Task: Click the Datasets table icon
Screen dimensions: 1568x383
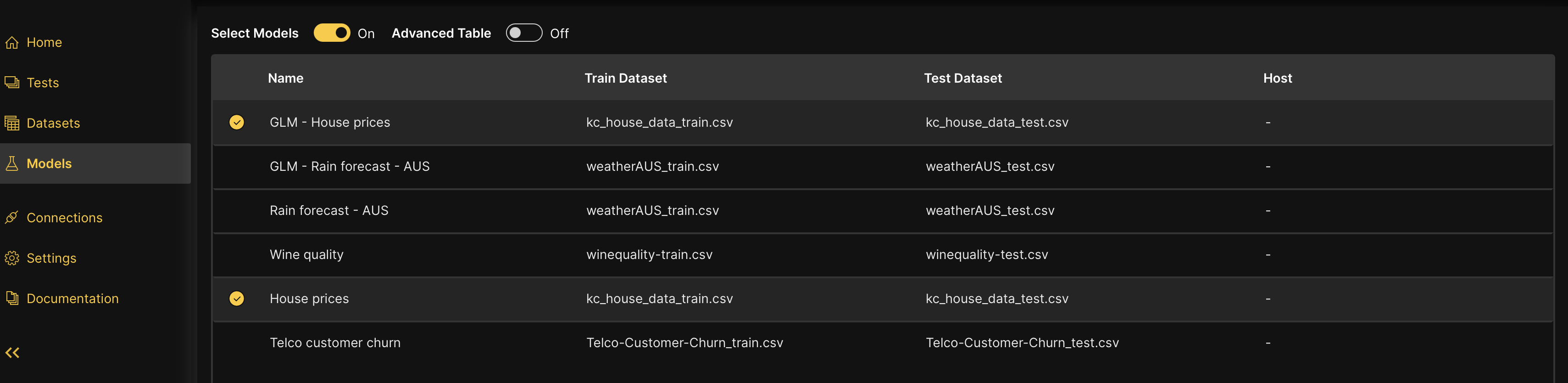Action: click(12, 123)
